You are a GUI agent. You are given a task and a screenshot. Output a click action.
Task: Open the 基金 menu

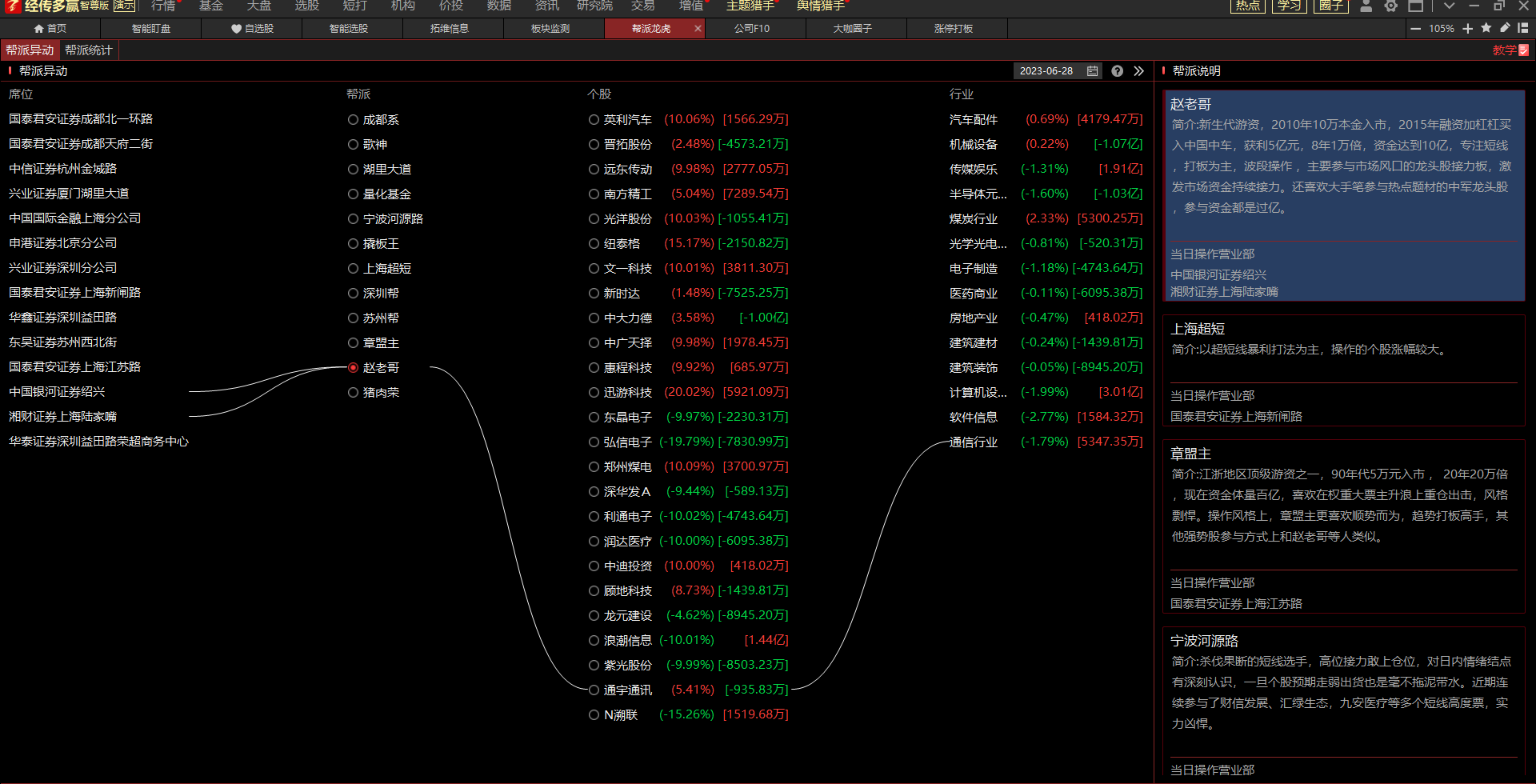pos(211,6)
